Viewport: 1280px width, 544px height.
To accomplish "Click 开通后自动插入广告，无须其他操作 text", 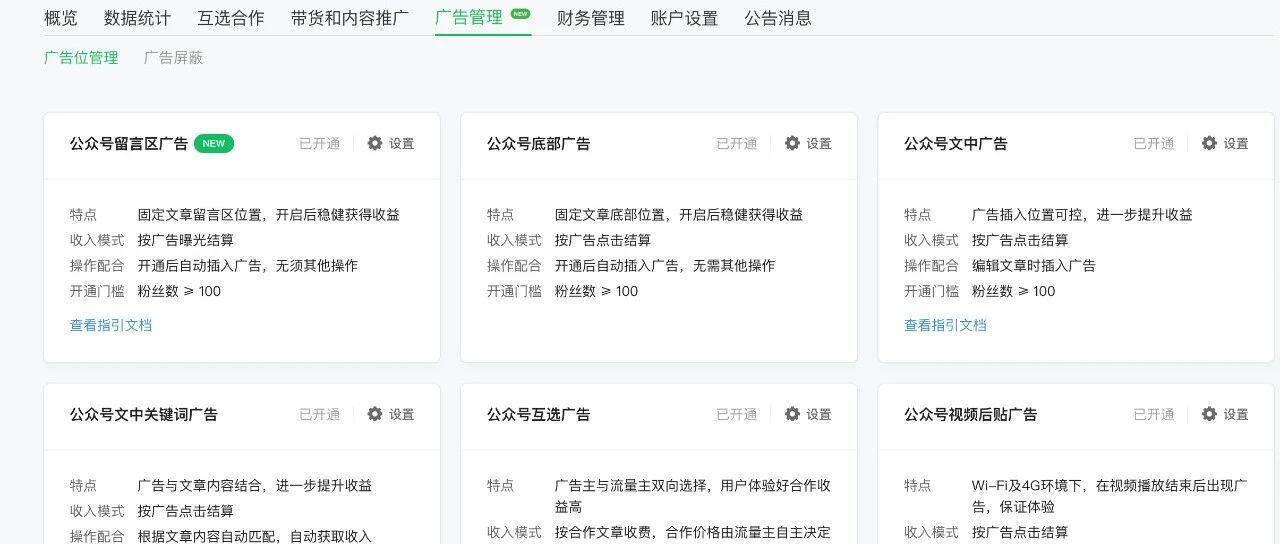I will click(x=248, y=266).
